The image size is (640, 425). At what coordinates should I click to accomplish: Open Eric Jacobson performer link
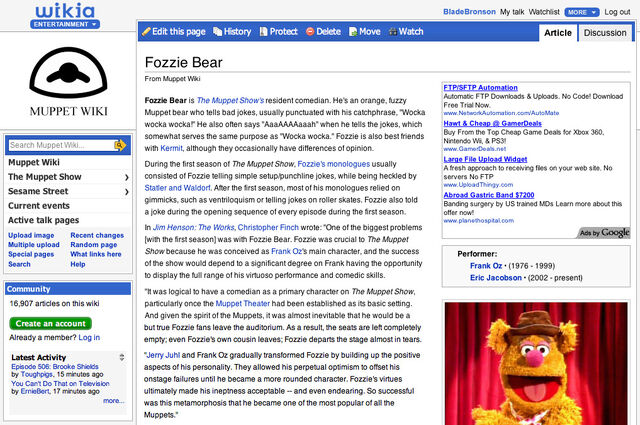(496, 278)
